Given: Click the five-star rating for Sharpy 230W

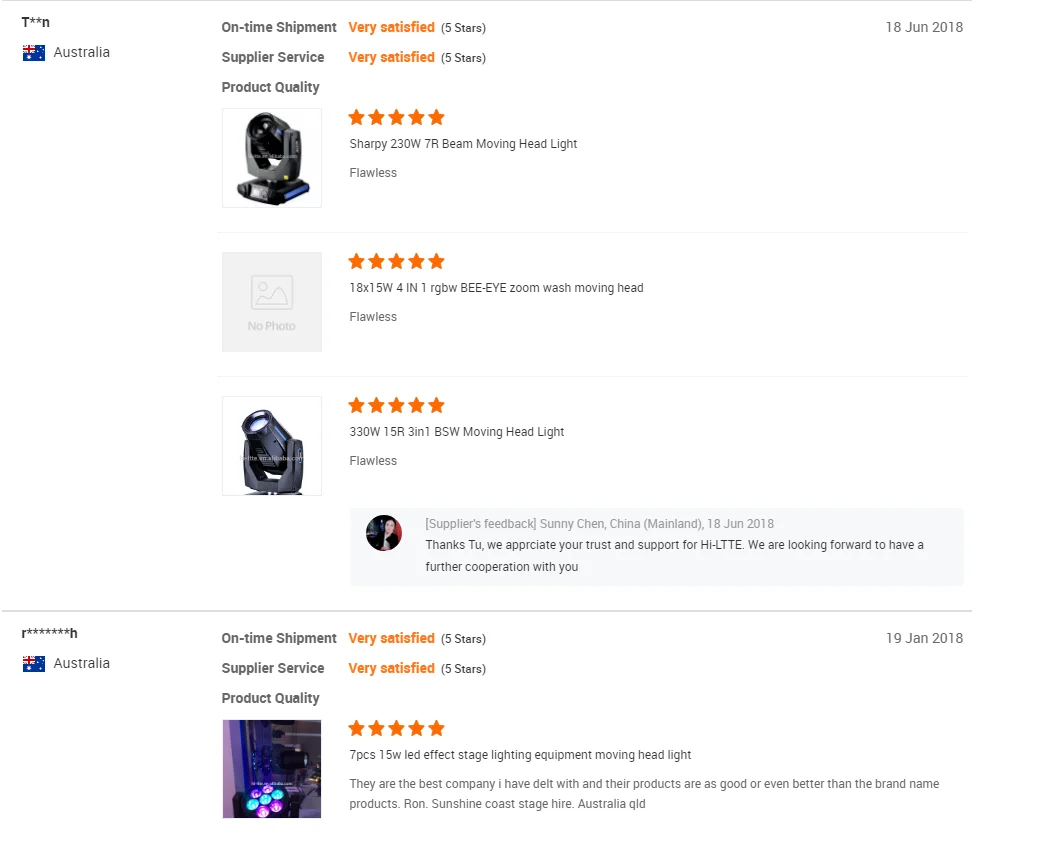Looking at the screenshot, I should pyautogui.click(x=396, y=117).
